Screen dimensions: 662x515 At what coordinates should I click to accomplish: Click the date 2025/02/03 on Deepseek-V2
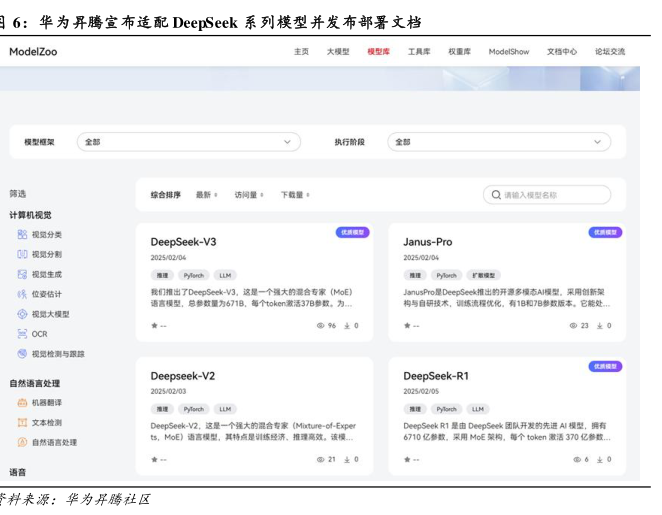coord(168,391)
